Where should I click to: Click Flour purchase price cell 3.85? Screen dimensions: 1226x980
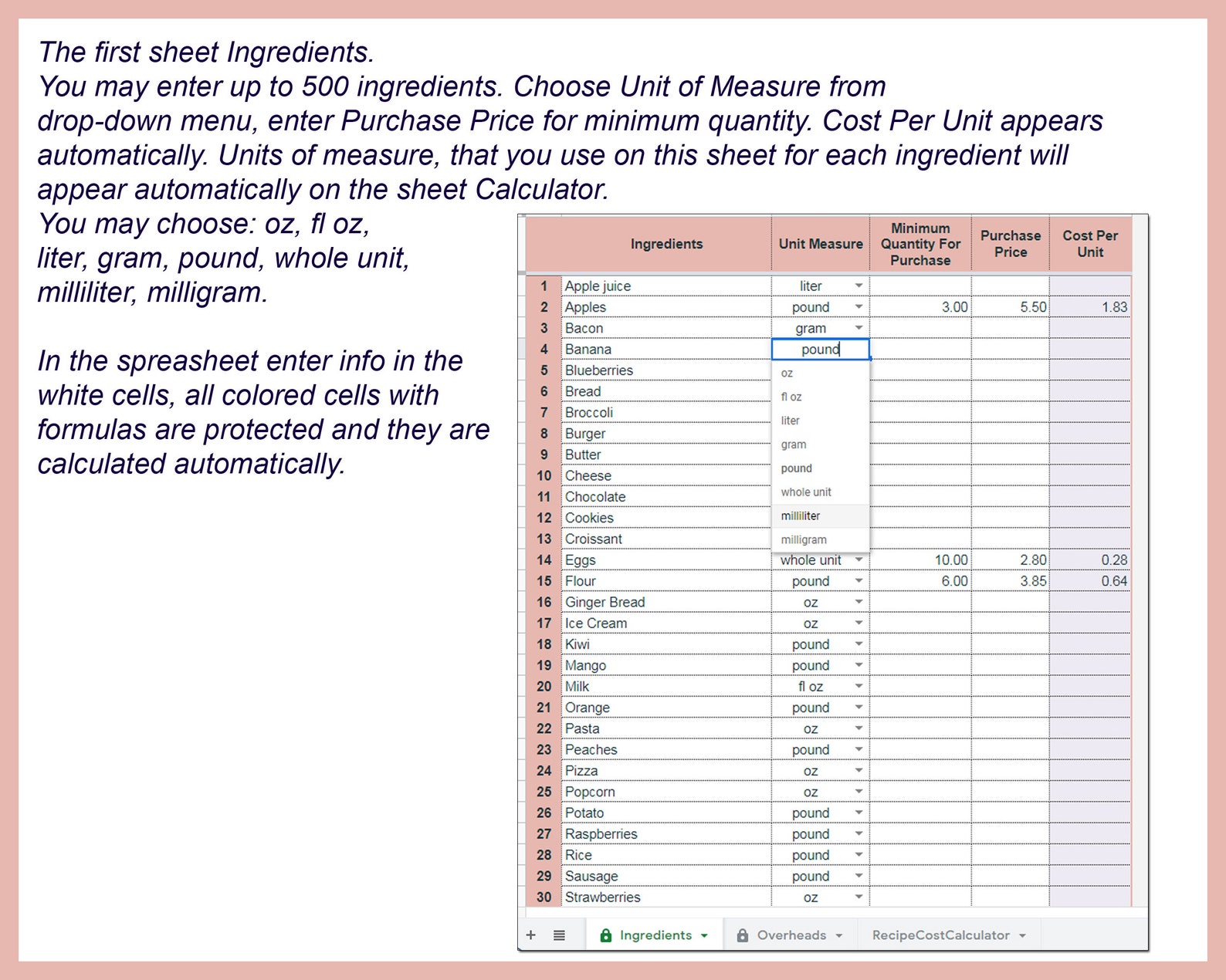click(1011, 581)
